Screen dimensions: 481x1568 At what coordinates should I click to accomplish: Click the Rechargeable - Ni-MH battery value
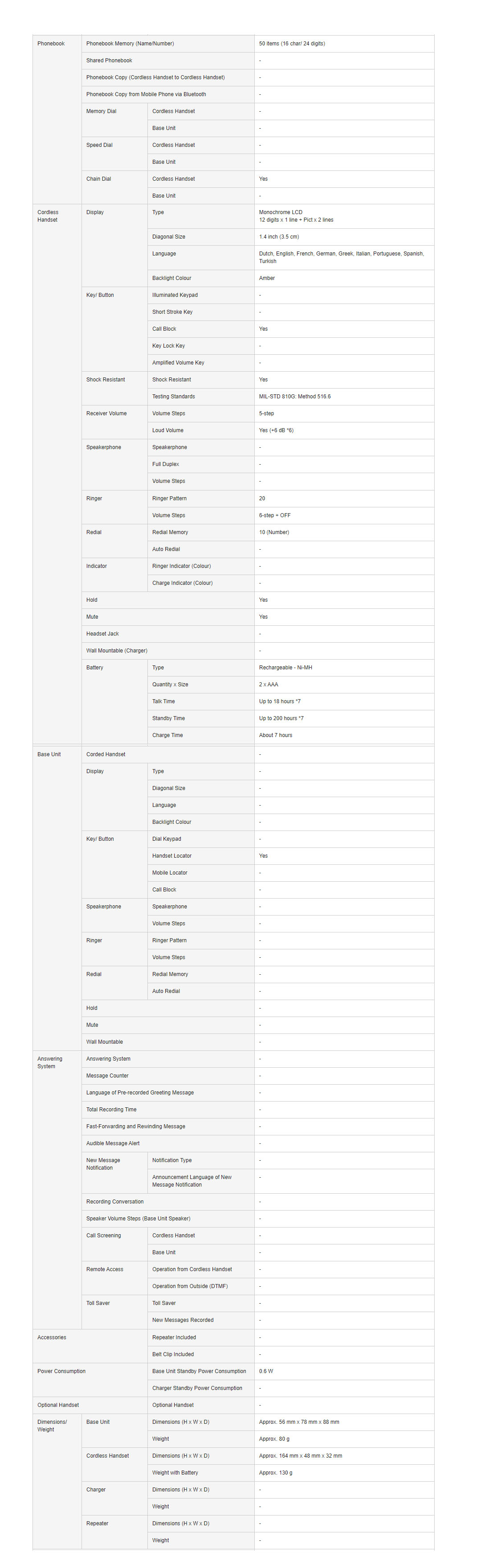point(285,668)
